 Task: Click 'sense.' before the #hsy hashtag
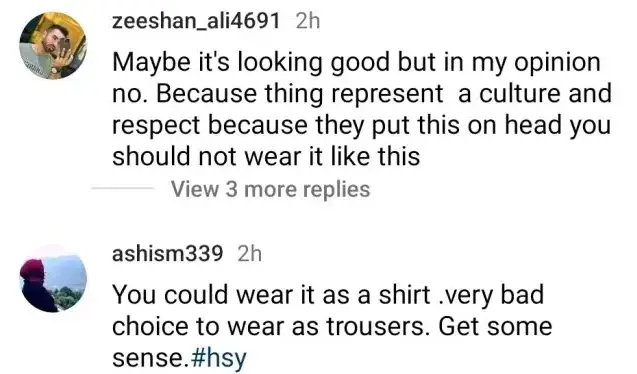click(151, 358)
